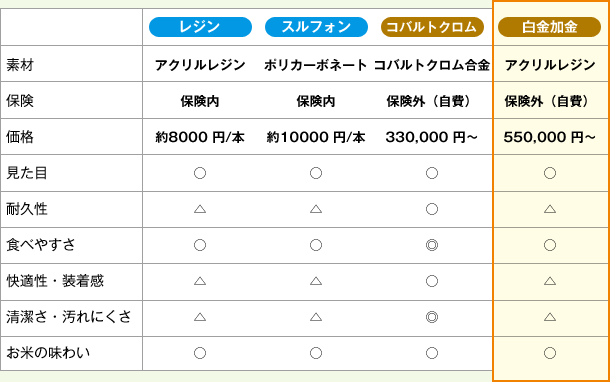This screenshot has width=610, height=382.
Task: Select the 白金加金 header pill
Action: point(549,27)
